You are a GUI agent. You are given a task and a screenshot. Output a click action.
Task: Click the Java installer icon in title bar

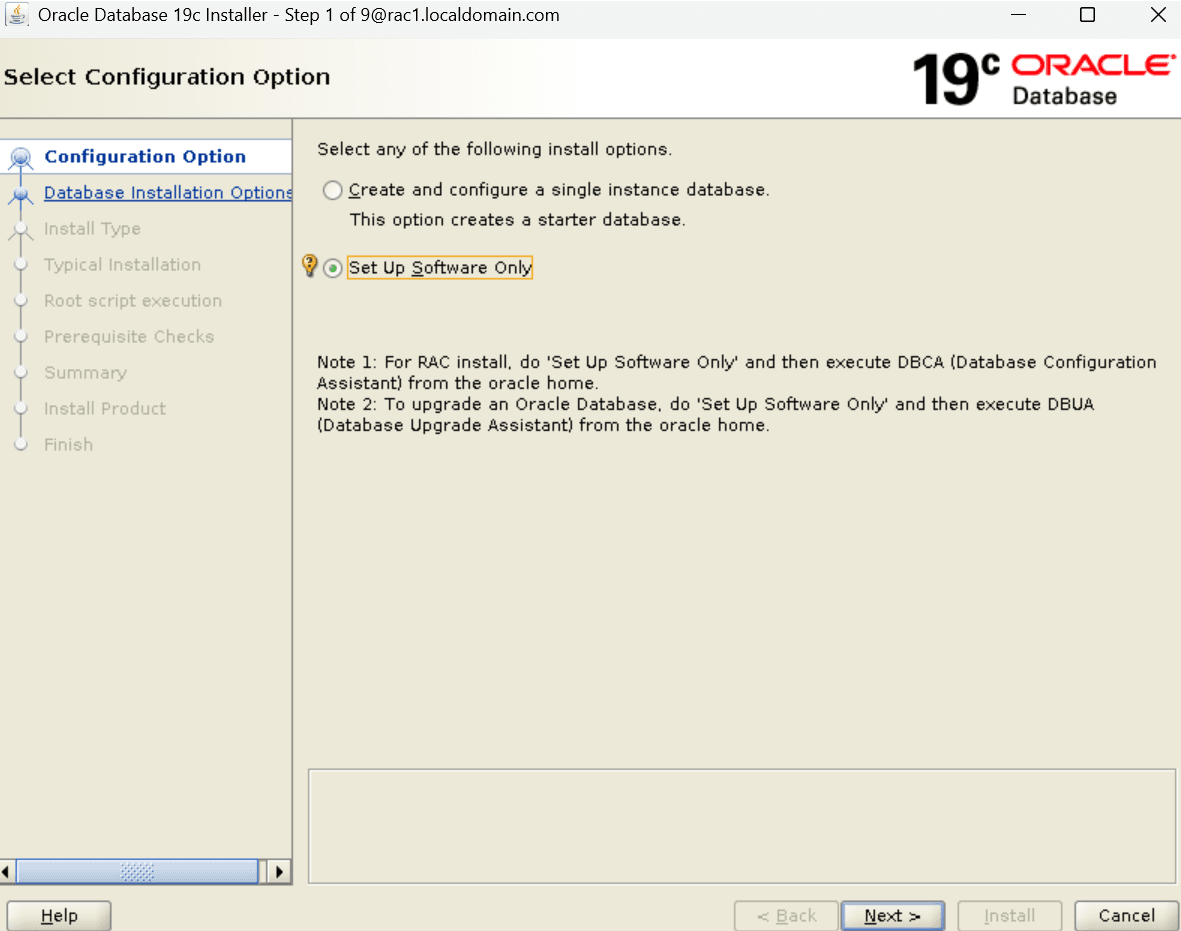(x=17, y=14)
